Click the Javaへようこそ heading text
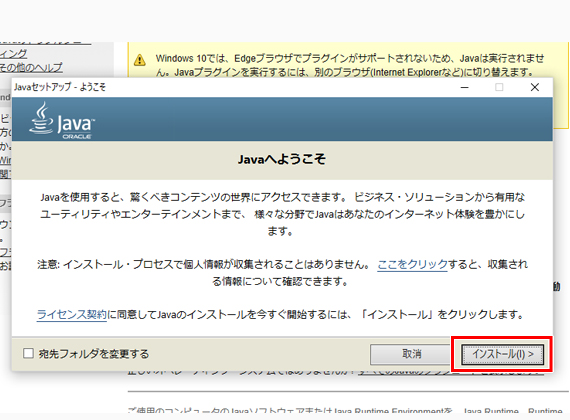This screenshot has width=570, height=420. [282, 159]
